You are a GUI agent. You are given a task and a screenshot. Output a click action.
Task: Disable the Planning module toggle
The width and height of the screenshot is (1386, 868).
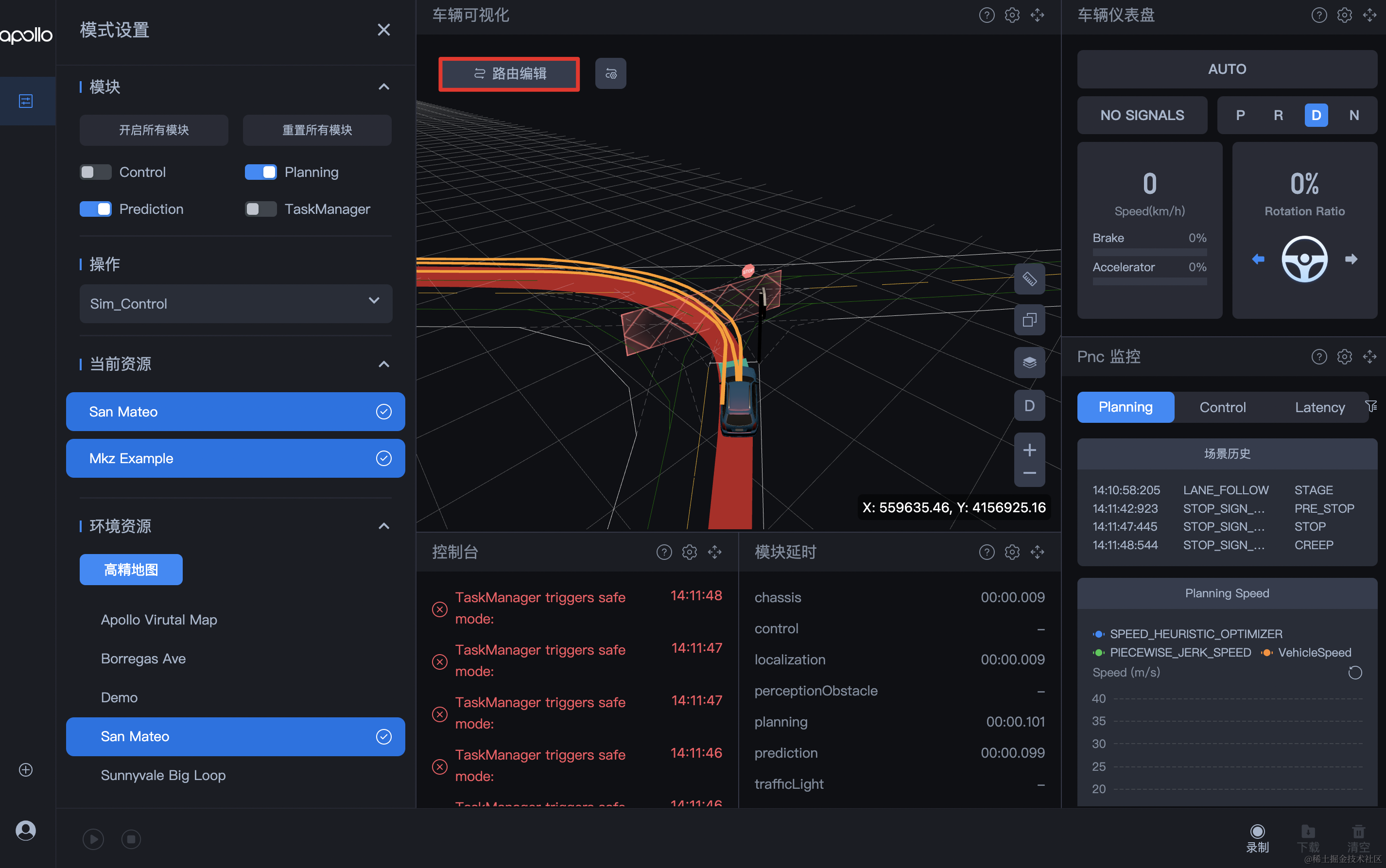tap(260, 172)
